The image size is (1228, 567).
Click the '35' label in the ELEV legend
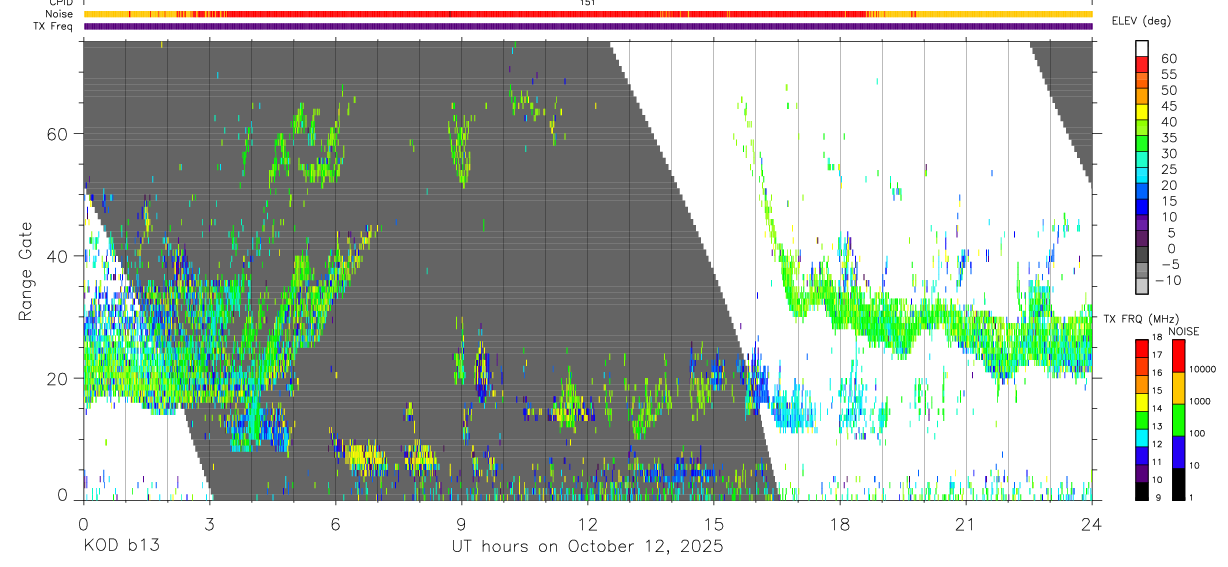tap(1169, 137)
